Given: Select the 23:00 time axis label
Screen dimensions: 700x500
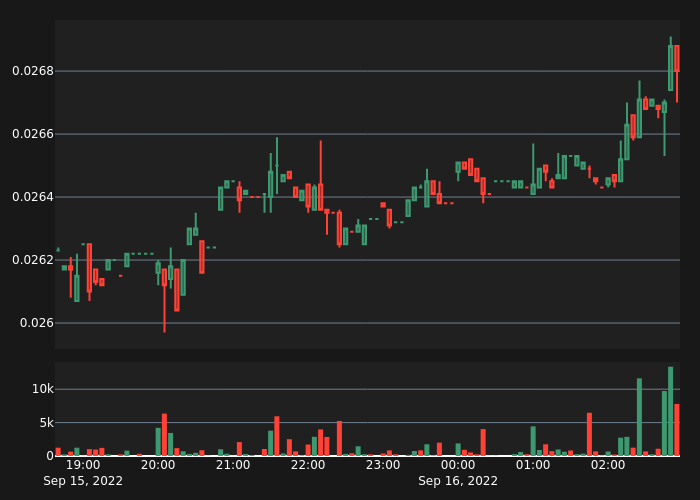Looking at the screenshot, I should point(383,465).
